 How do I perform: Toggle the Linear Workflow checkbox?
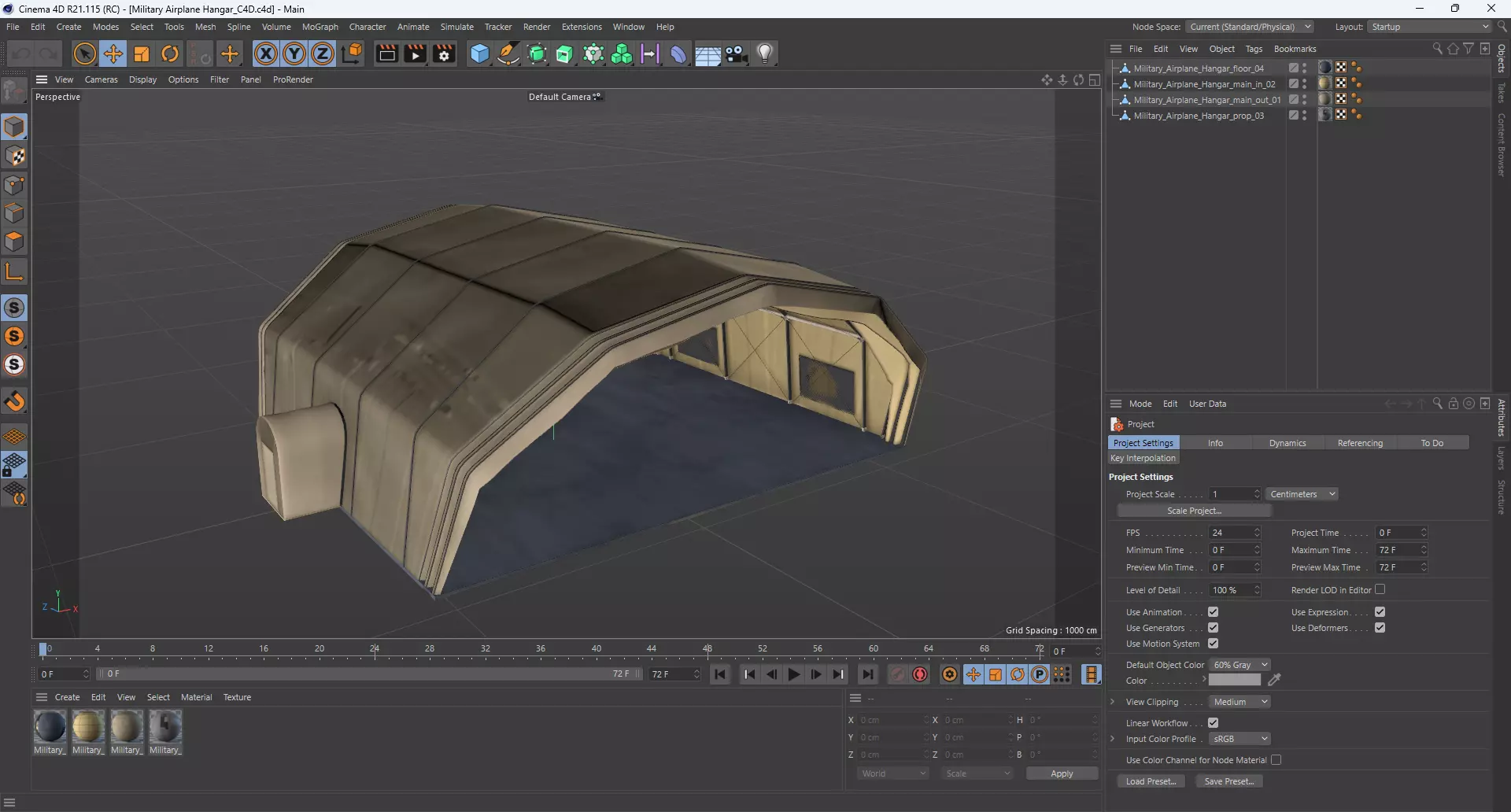click(1213, 723)
